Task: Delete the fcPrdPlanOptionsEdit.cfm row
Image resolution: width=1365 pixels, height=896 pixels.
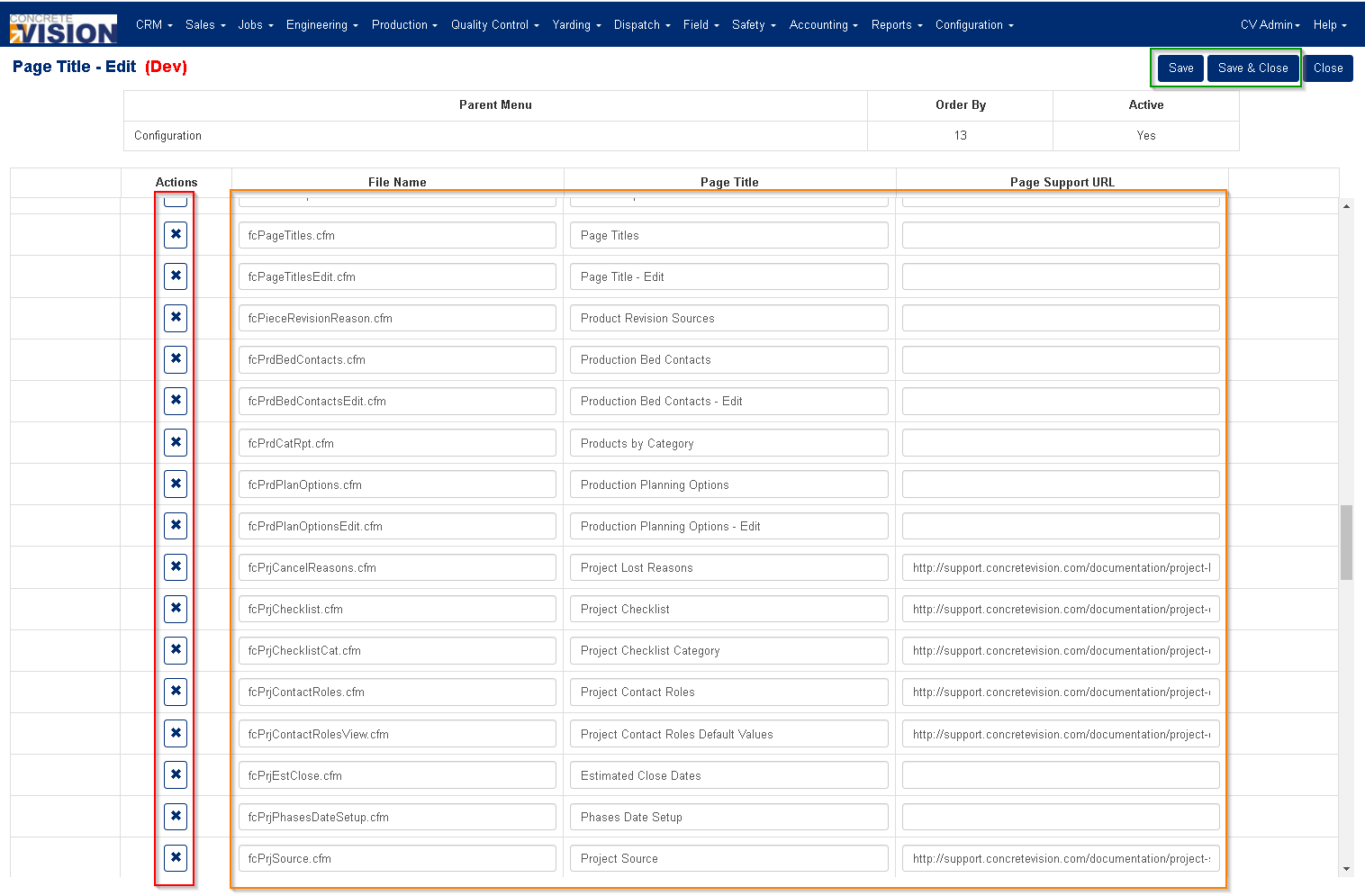Action: (176, 526)
